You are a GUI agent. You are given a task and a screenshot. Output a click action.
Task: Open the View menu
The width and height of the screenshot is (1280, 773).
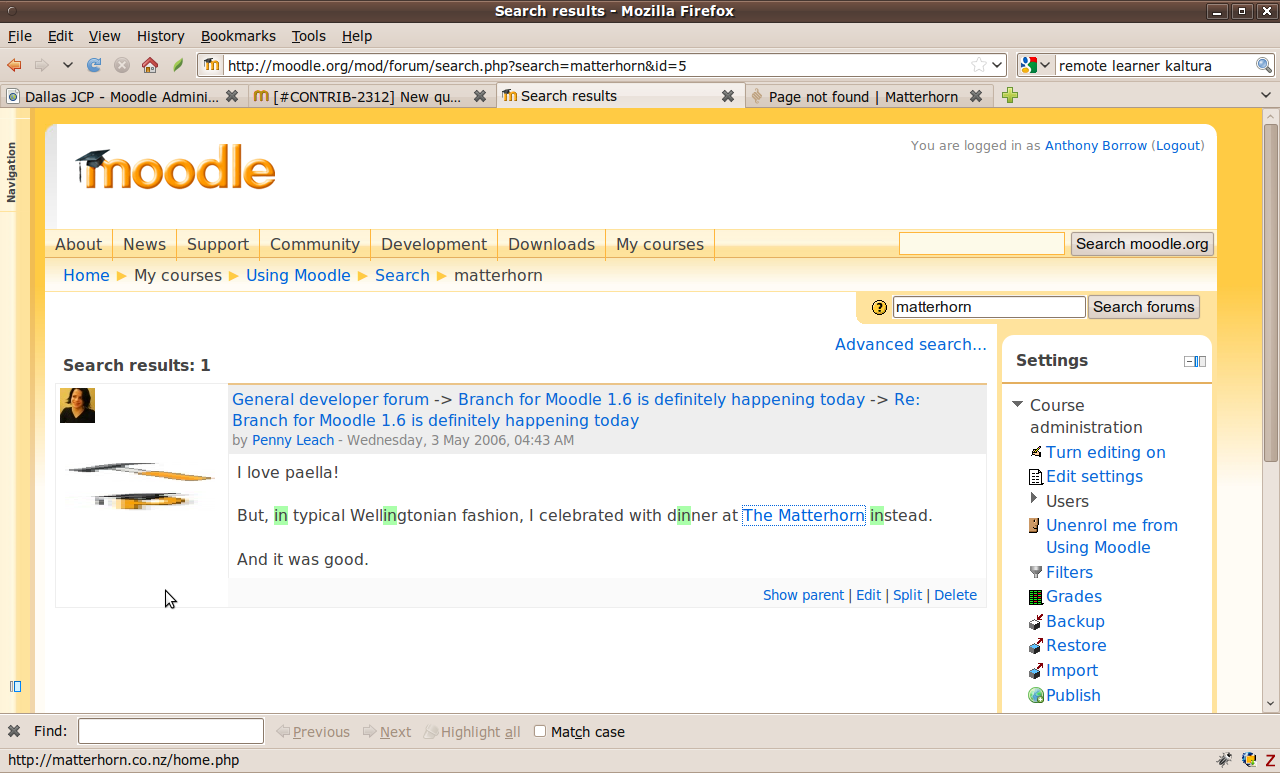pyautogui.click(x=105, y=36)
